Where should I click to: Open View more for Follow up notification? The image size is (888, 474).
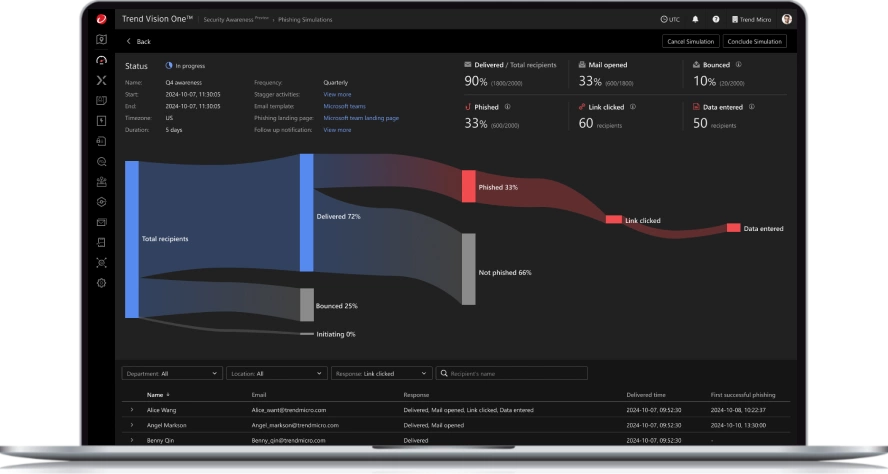pyautogui.click(x=337, y=130)
